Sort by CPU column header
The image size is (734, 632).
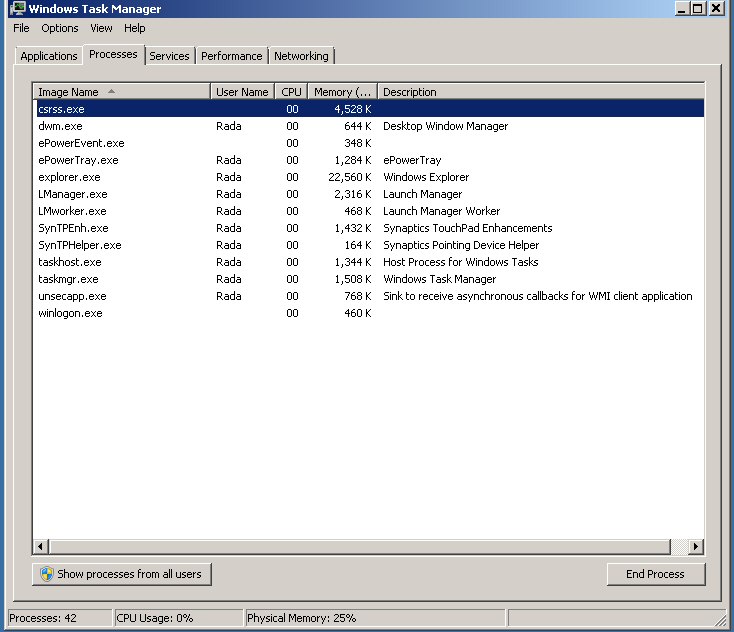(291, 92)
